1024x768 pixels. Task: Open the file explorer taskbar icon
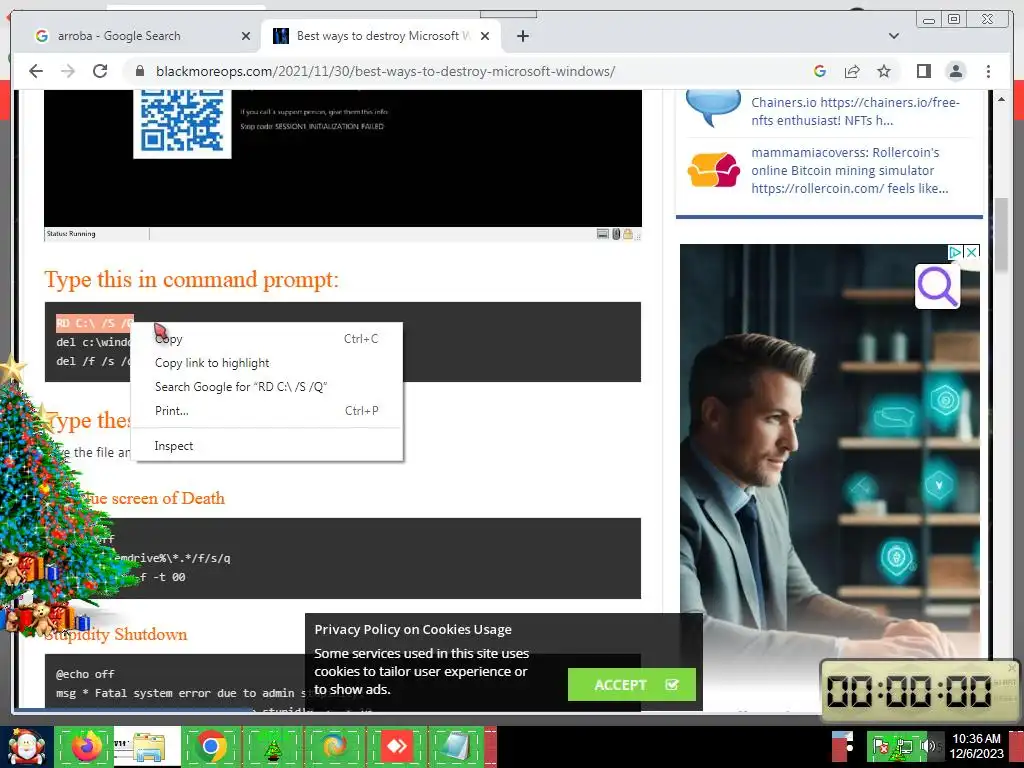coord(148,746)
